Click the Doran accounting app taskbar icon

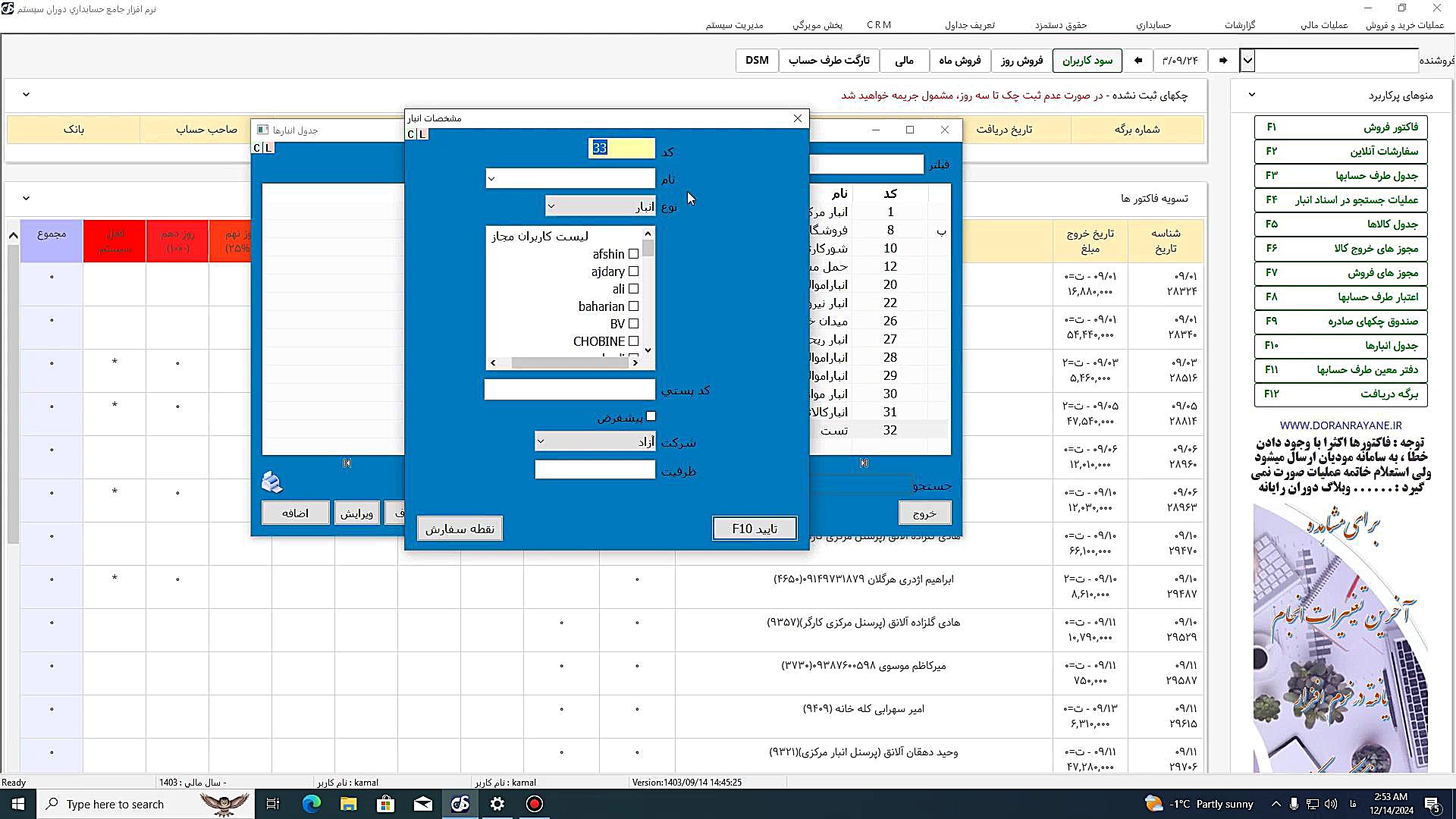pyautogui.click(x=460, y=804)
